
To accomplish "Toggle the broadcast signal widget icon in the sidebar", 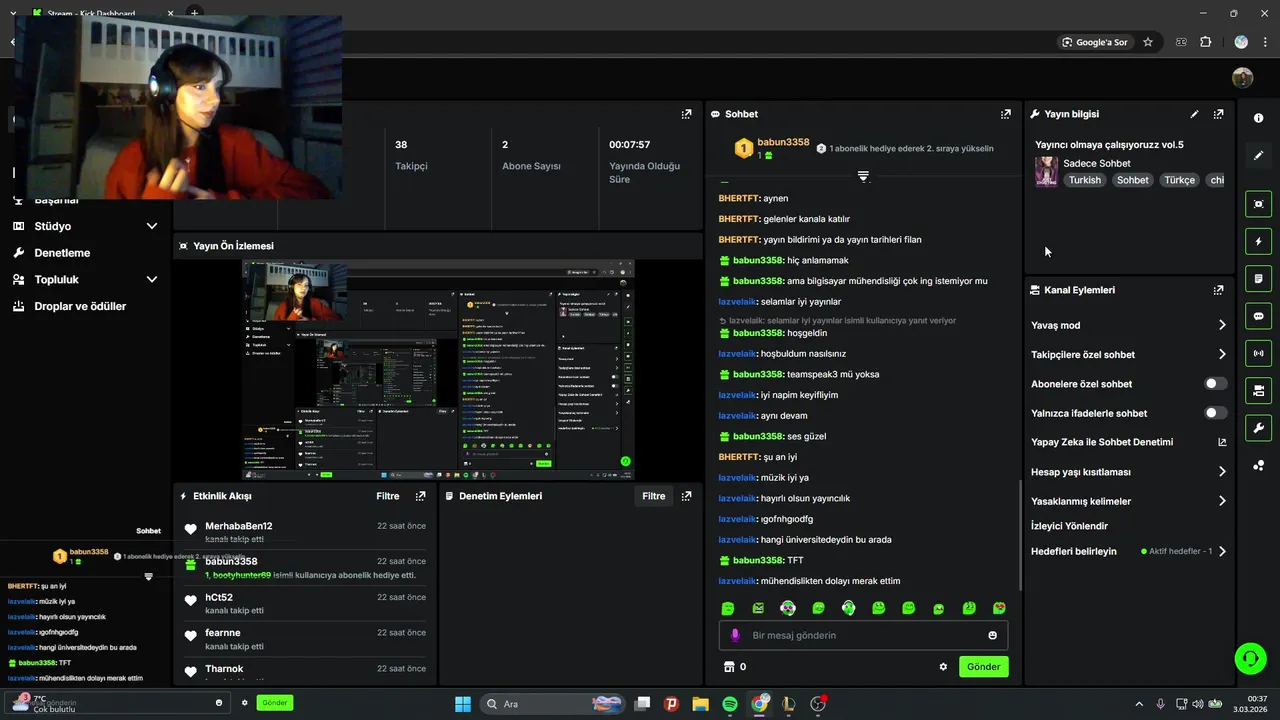I will 1258,353.
